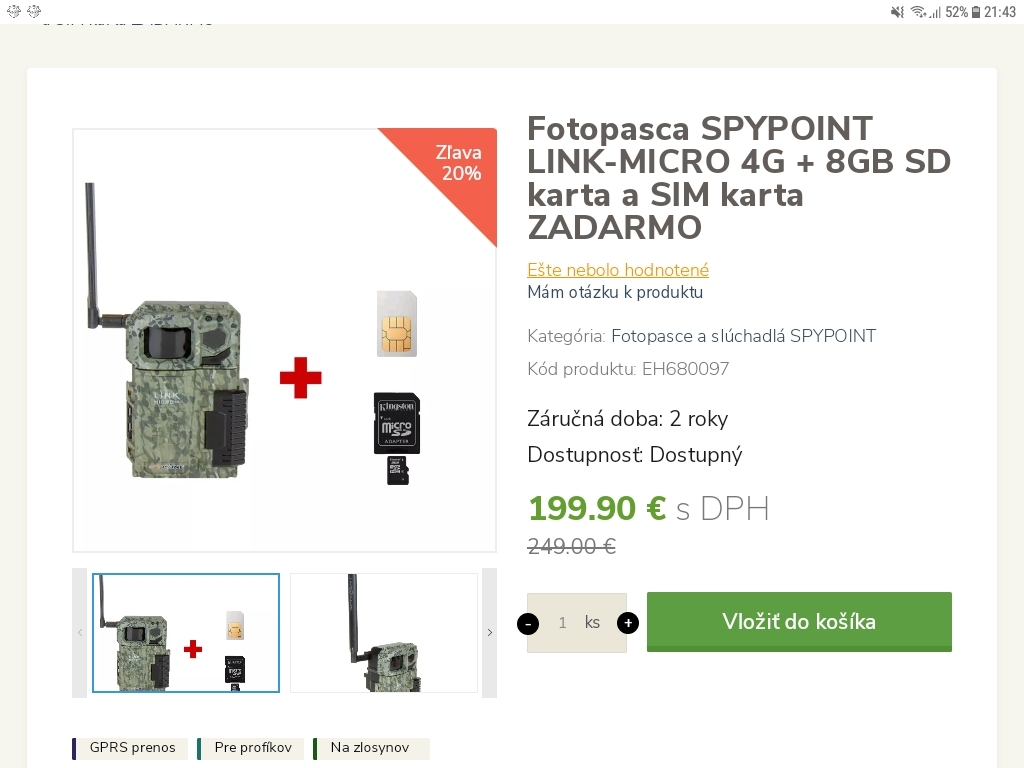
Task: Show previous thumbnails with left arrow
Action: 80,632
